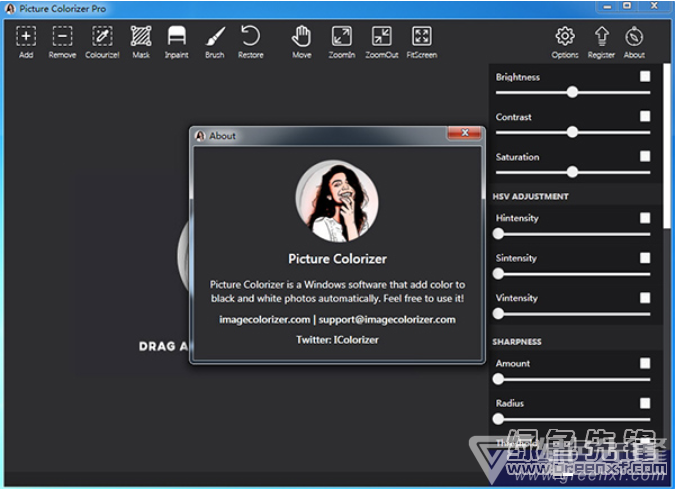
Task: Check the Radius checkbox
Action: tap(645, 403)
